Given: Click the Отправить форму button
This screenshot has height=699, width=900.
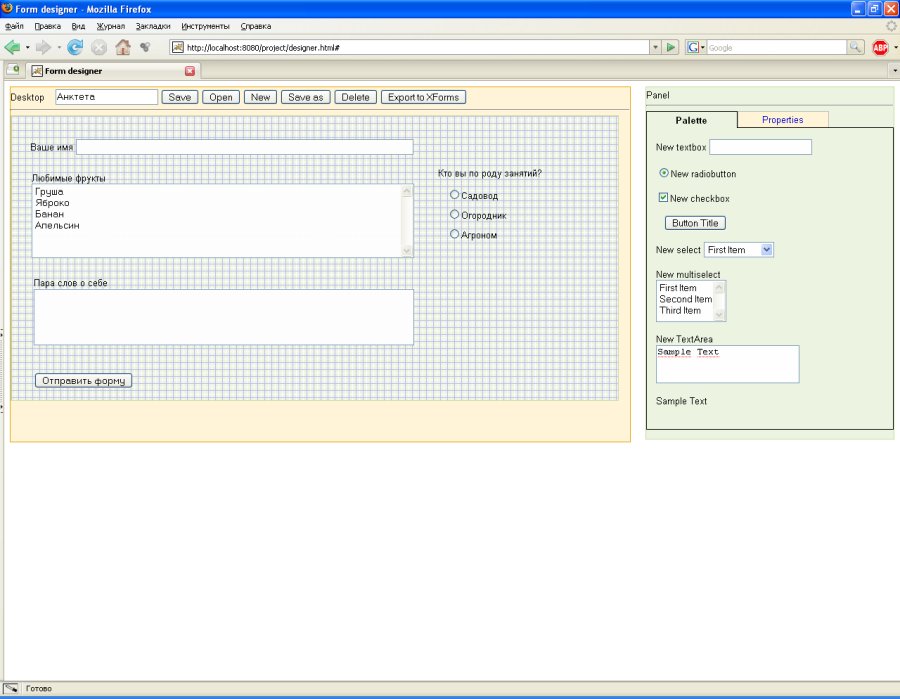Looking at the screenshot, I should (83, 380).
